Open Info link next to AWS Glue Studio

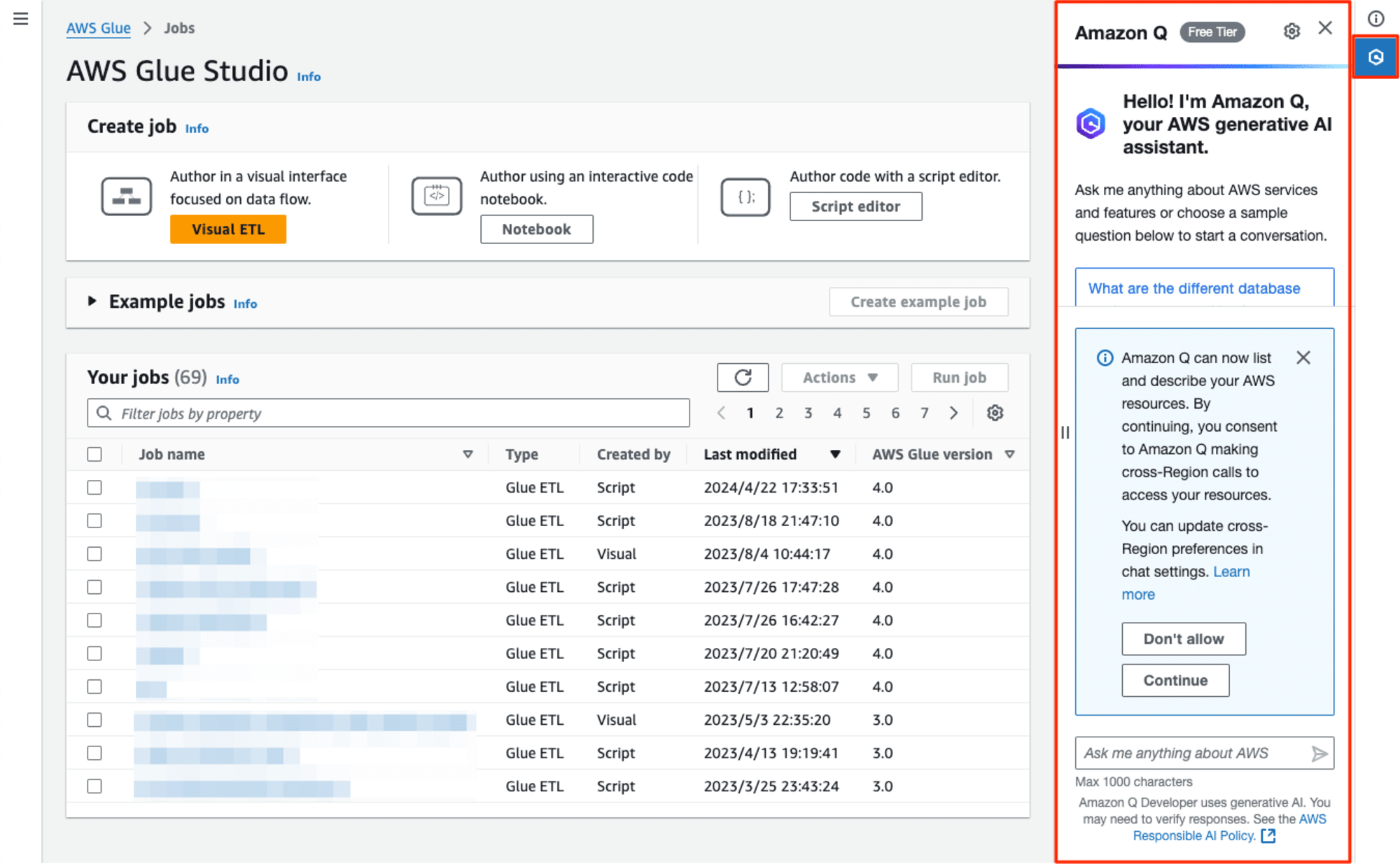[309, 77]
